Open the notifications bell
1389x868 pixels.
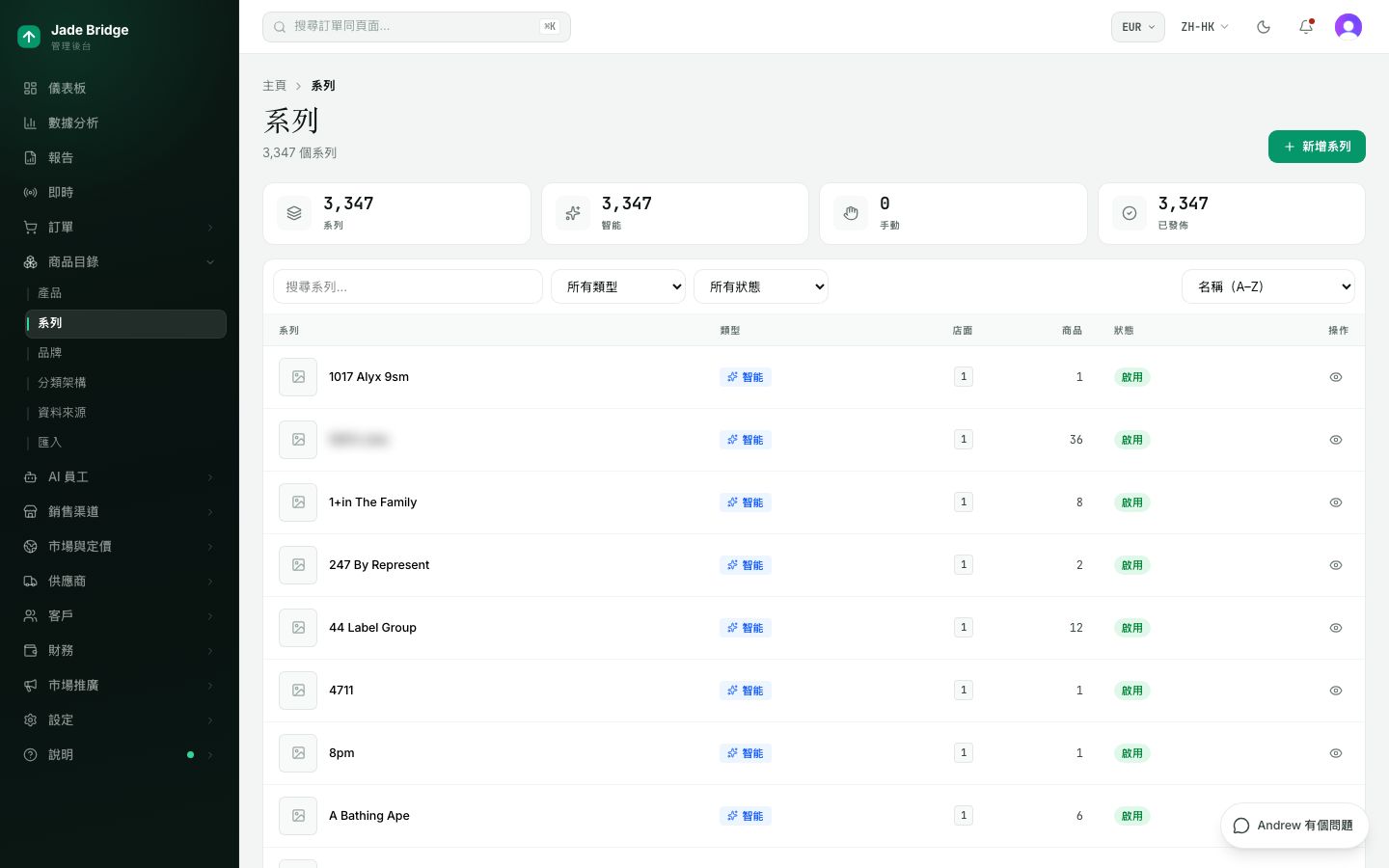click(x=1306, y=27)
